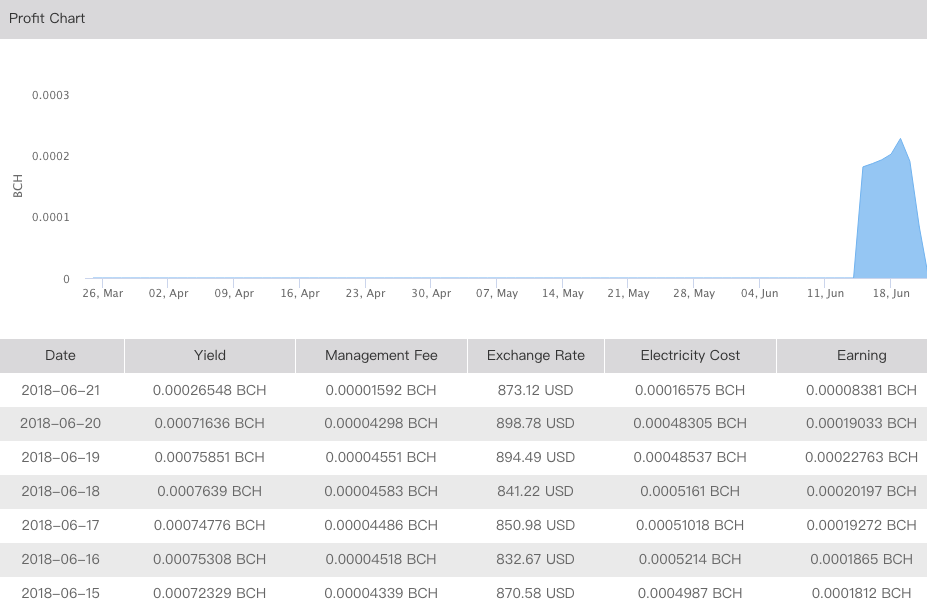Viewport: 927px width, 606px height.
Task: Click the Earning column header
Action: click(x=861, y=355)
